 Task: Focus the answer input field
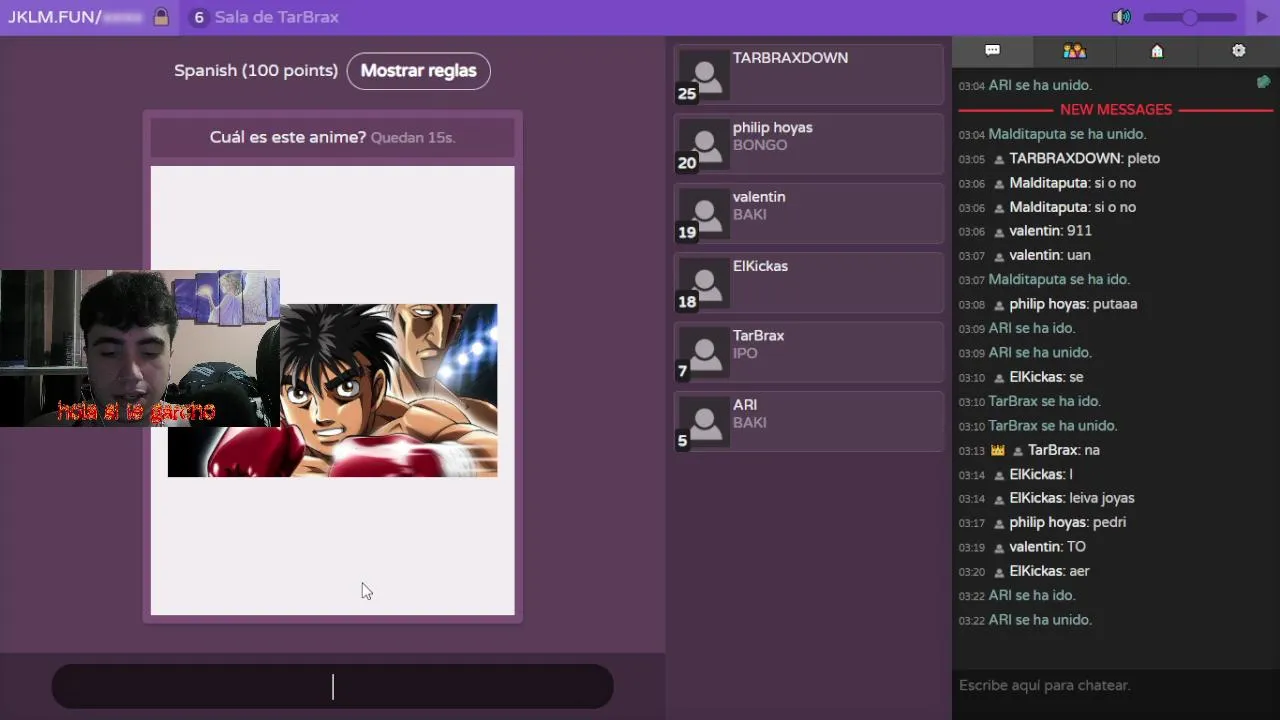tap(332, 687)
